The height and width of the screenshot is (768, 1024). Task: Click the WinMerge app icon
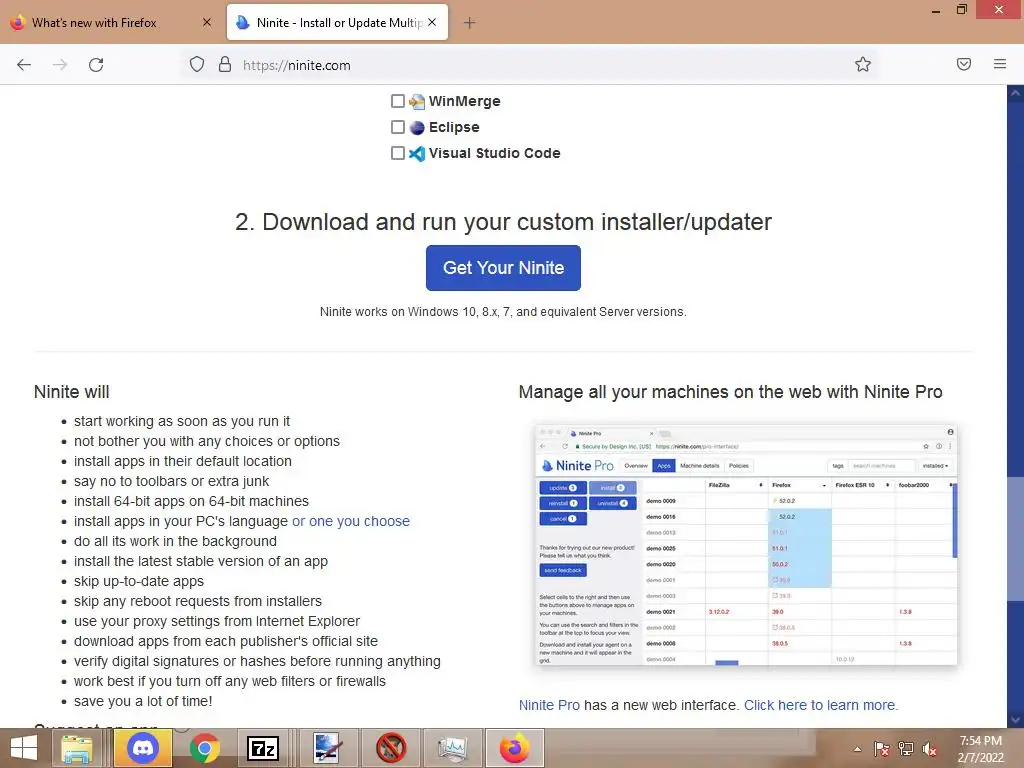[x=417, y=101]
